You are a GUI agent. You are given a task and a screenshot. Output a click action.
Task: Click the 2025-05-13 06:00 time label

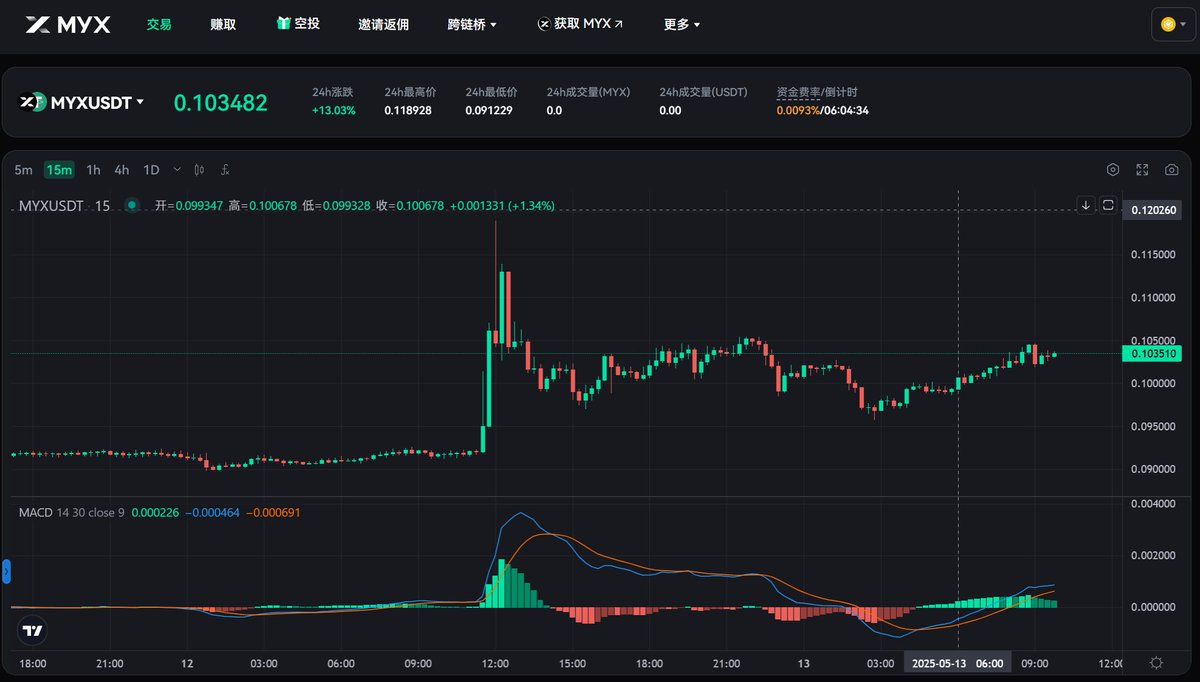958,663
